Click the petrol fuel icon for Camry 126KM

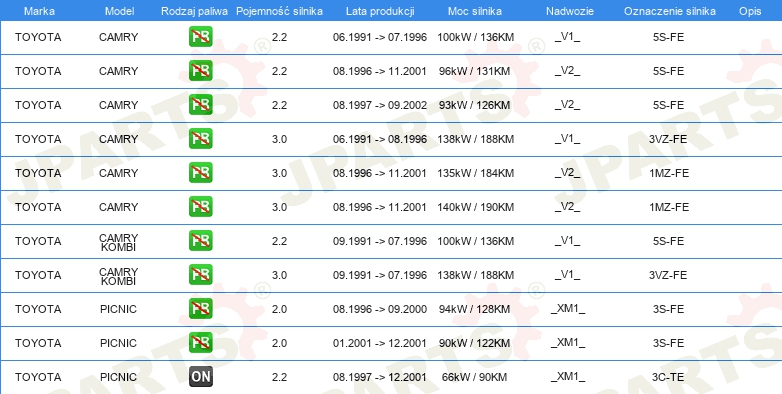(x=200, y=105)
